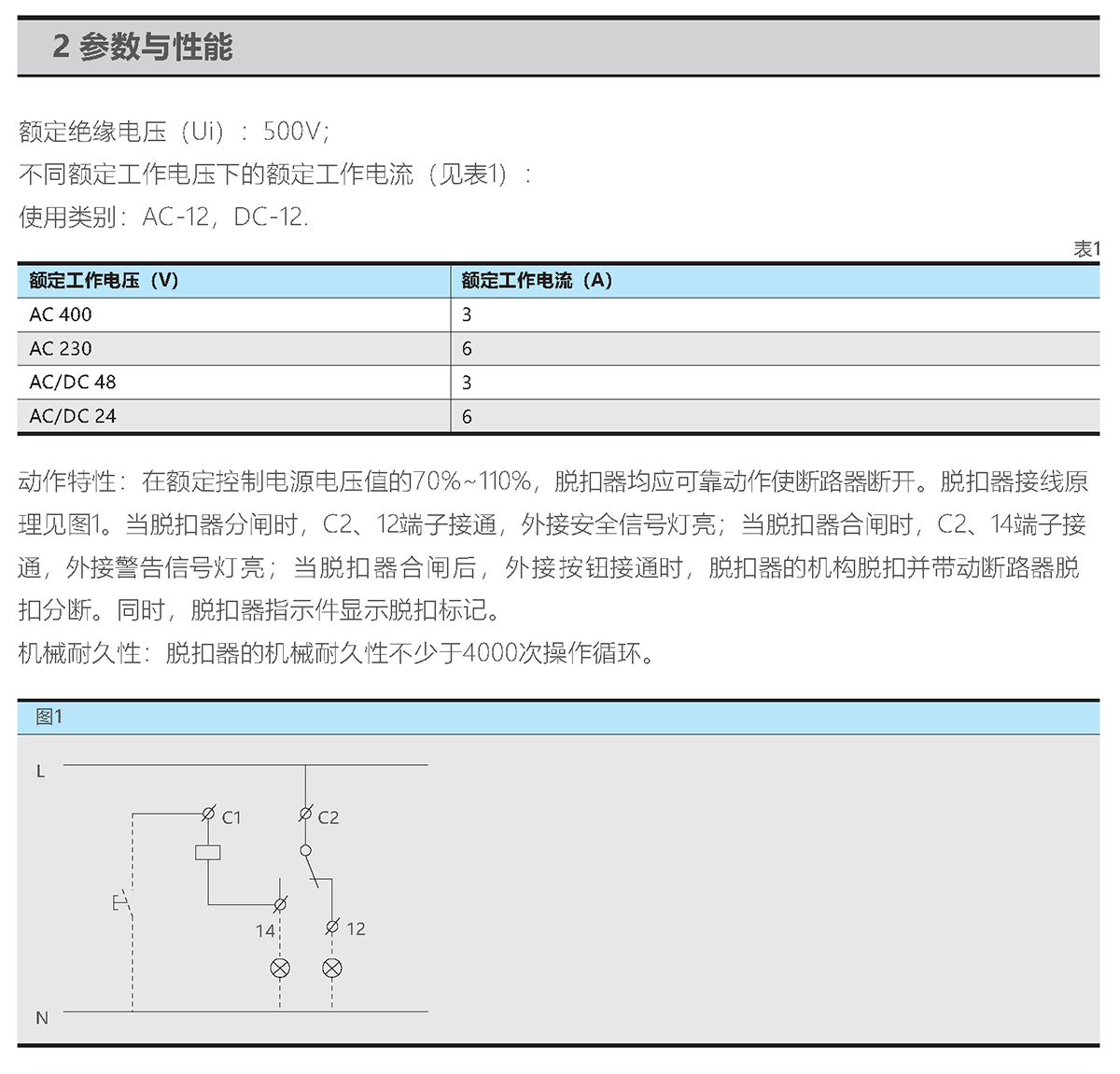
Task: Click the figure caption "图1"
Action: tap(49, 717)
